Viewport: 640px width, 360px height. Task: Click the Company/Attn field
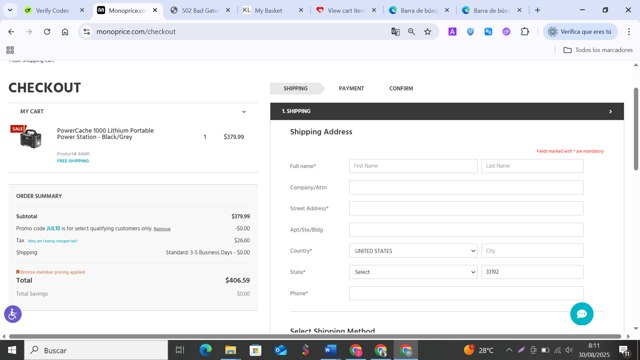pyautogui.click(x=466, y=187)
